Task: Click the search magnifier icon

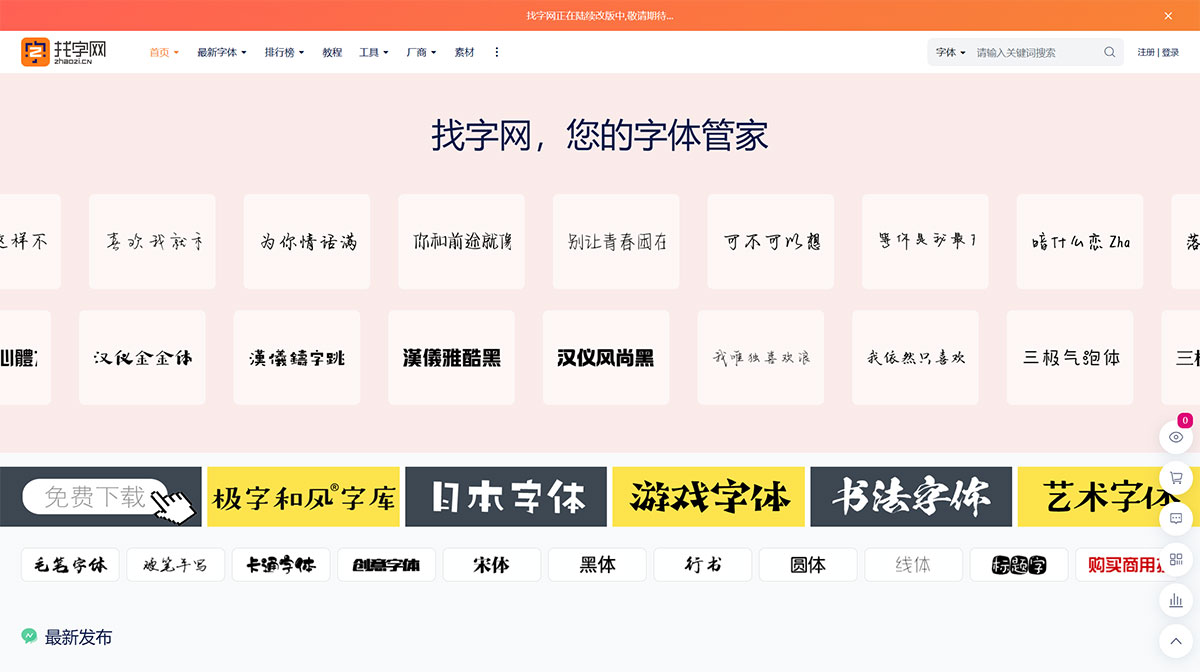Action: (1109, 51)
